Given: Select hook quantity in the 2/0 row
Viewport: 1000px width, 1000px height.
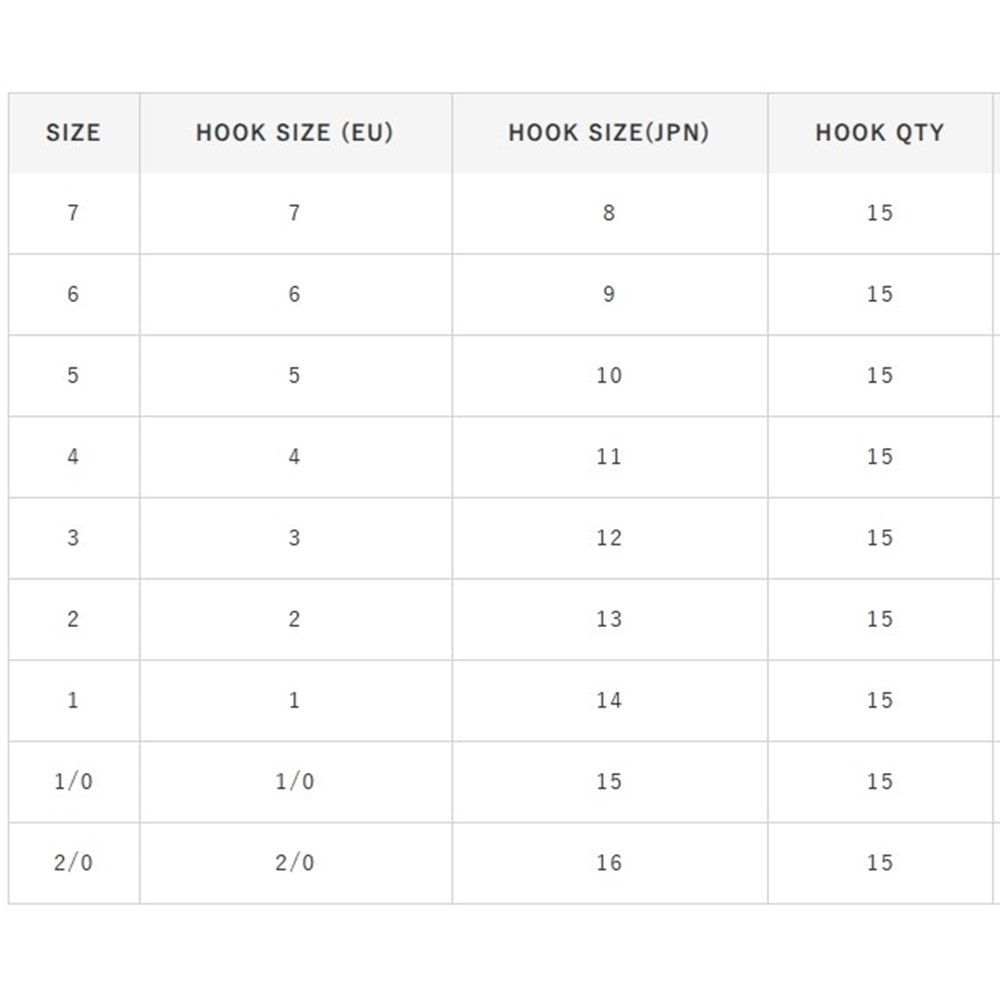Looking at the screenshot, I should (x=879, y=862).
